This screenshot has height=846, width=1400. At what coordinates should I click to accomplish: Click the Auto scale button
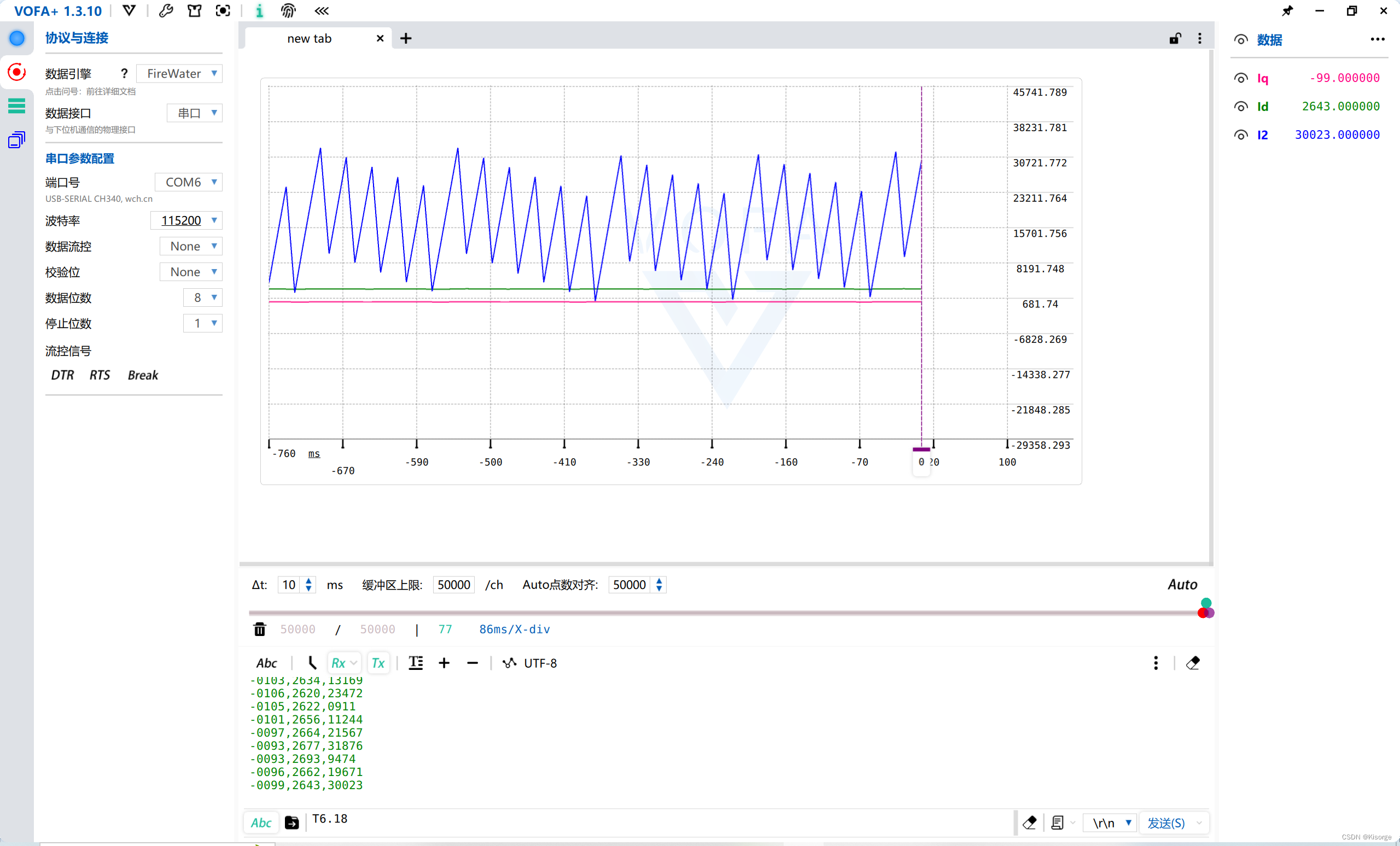point(1182,585)
